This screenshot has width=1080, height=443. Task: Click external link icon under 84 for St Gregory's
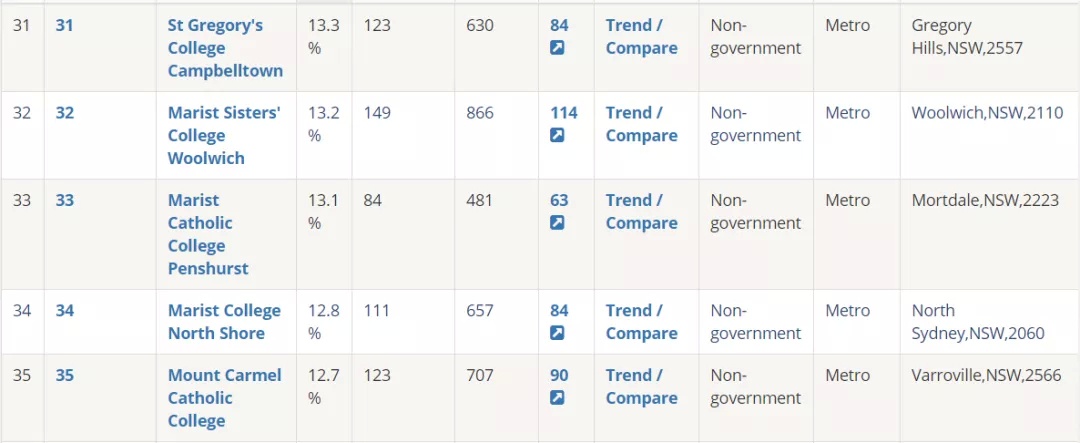click(557, 48)
